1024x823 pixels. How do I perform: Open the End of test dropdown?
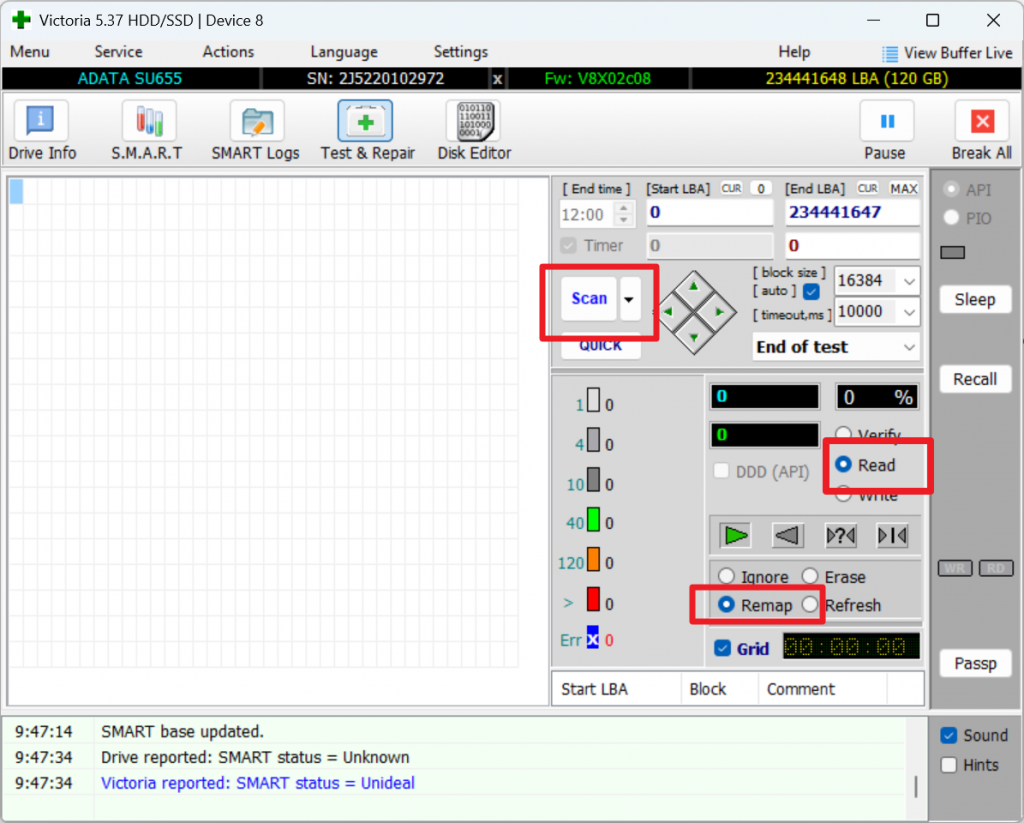pos(836,347)
